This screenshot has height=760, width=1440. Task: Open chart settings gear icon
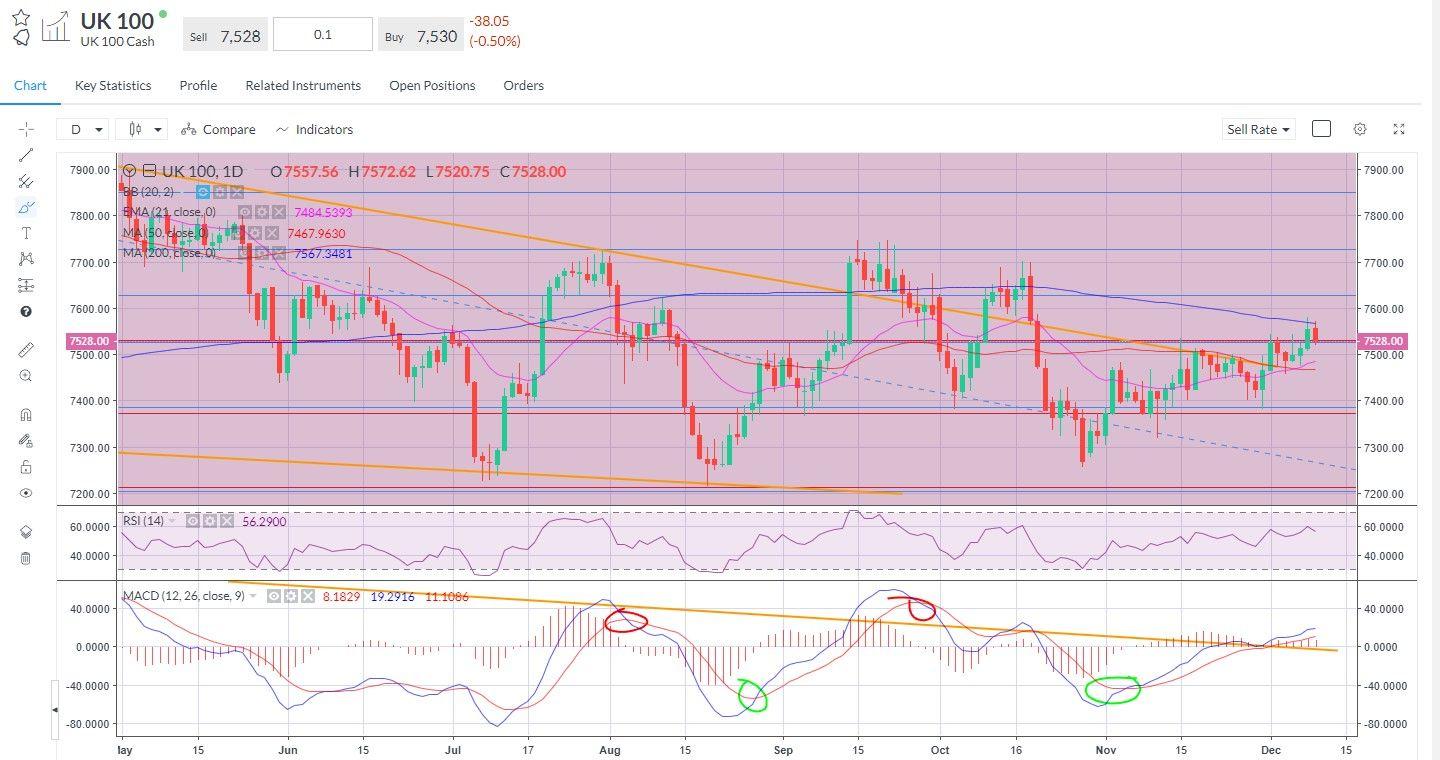pyautogui.click(x=1360, y=129)
